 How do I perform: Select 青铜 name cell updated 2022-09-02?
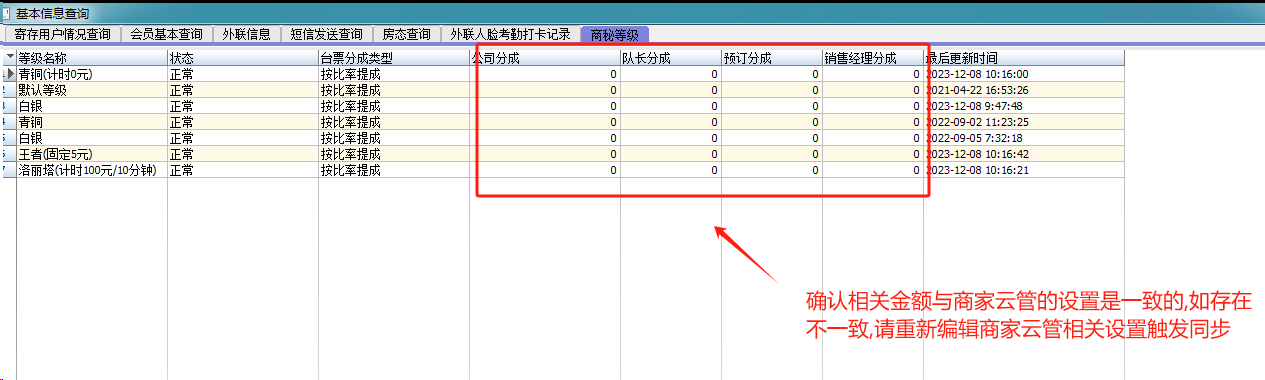tap(92, 122)
